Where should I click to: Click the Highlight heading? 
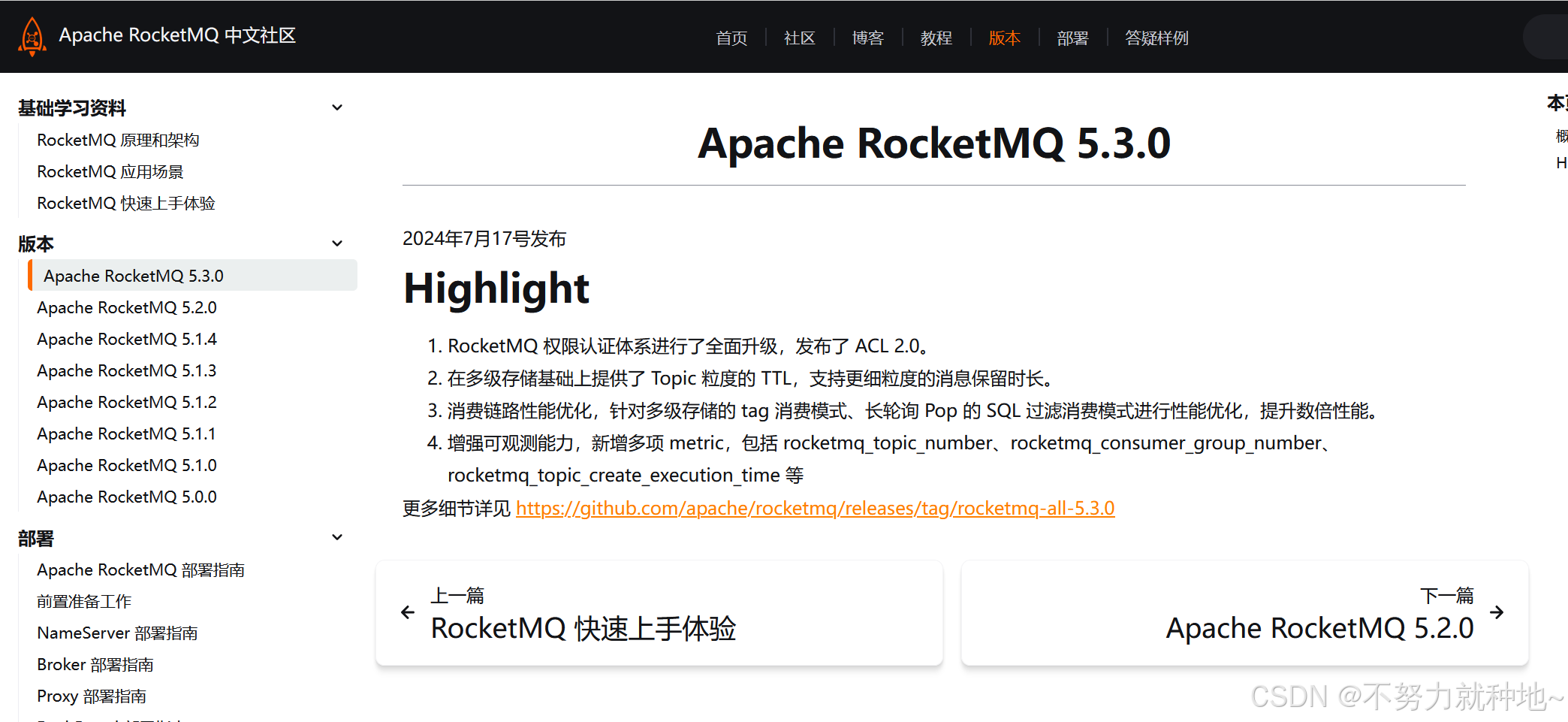click(x=496, y=289)
